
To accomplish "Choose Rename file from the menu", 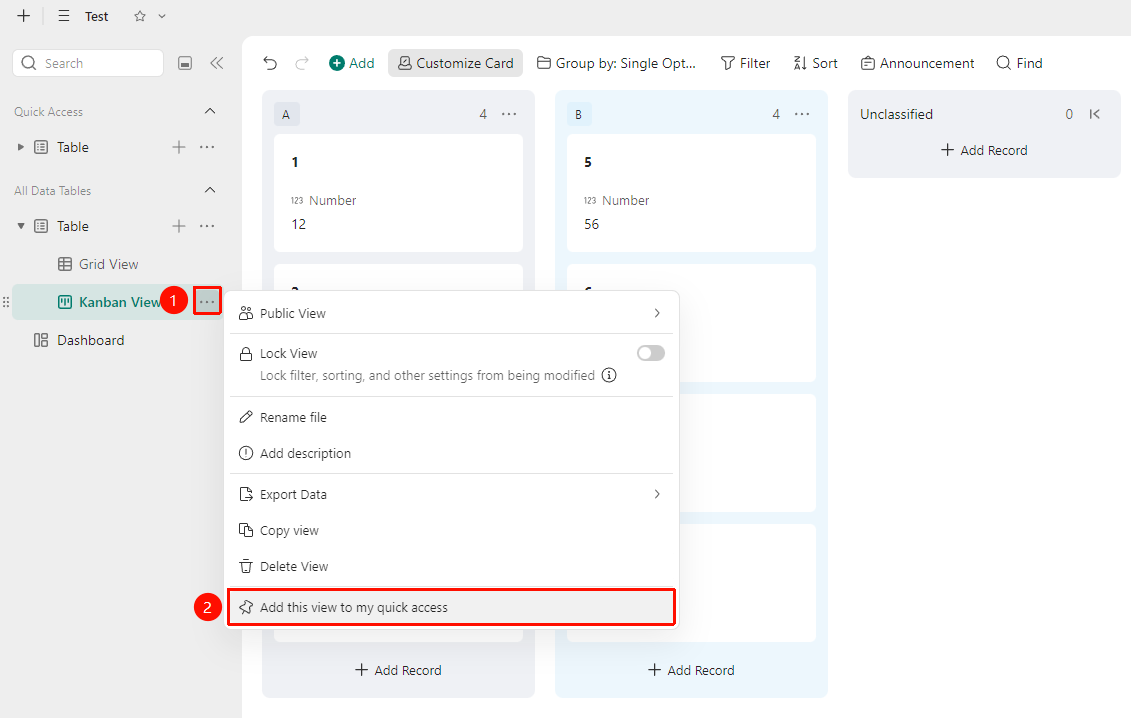I will [452, 417].
